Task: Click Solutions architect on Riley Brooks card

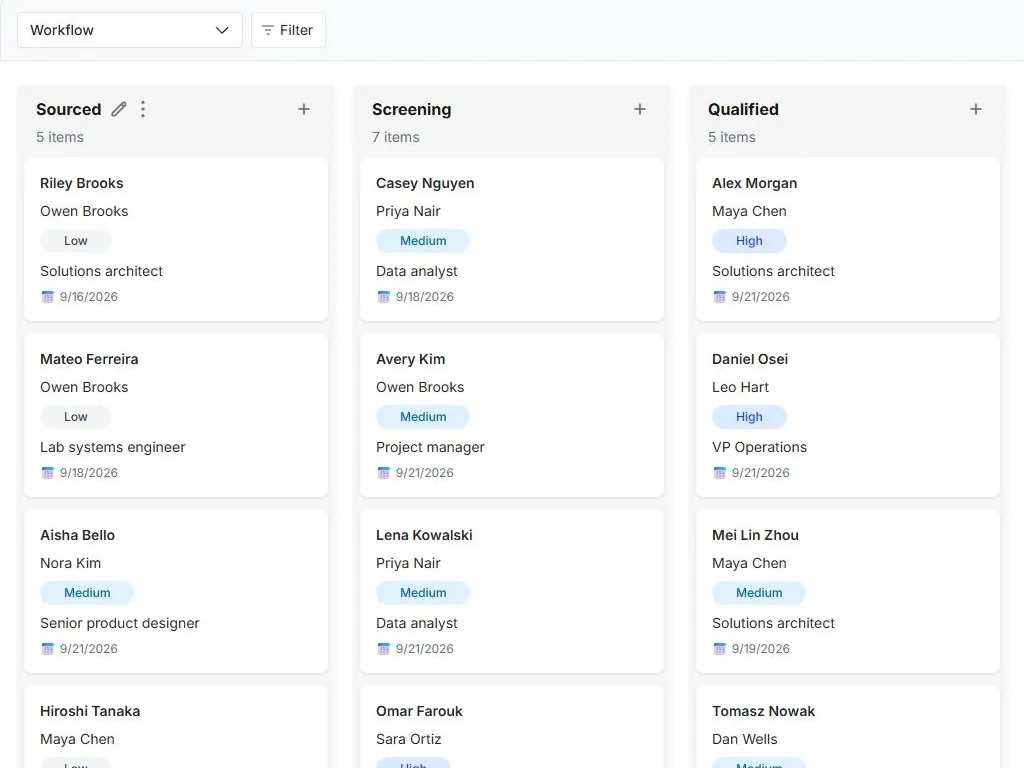Action: coord(101,271)
